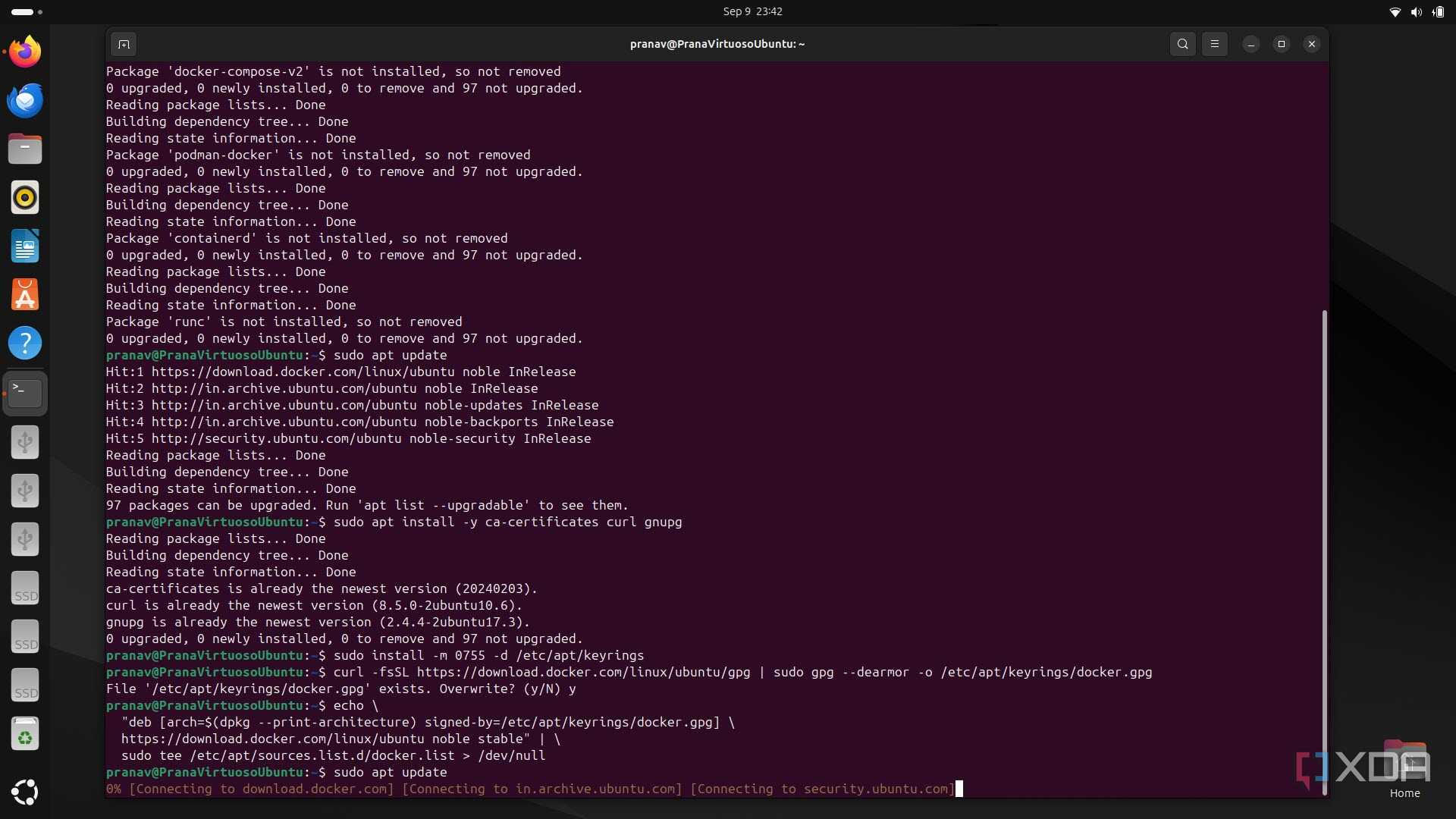Select the Terminal icon in dock

[25, 393]
